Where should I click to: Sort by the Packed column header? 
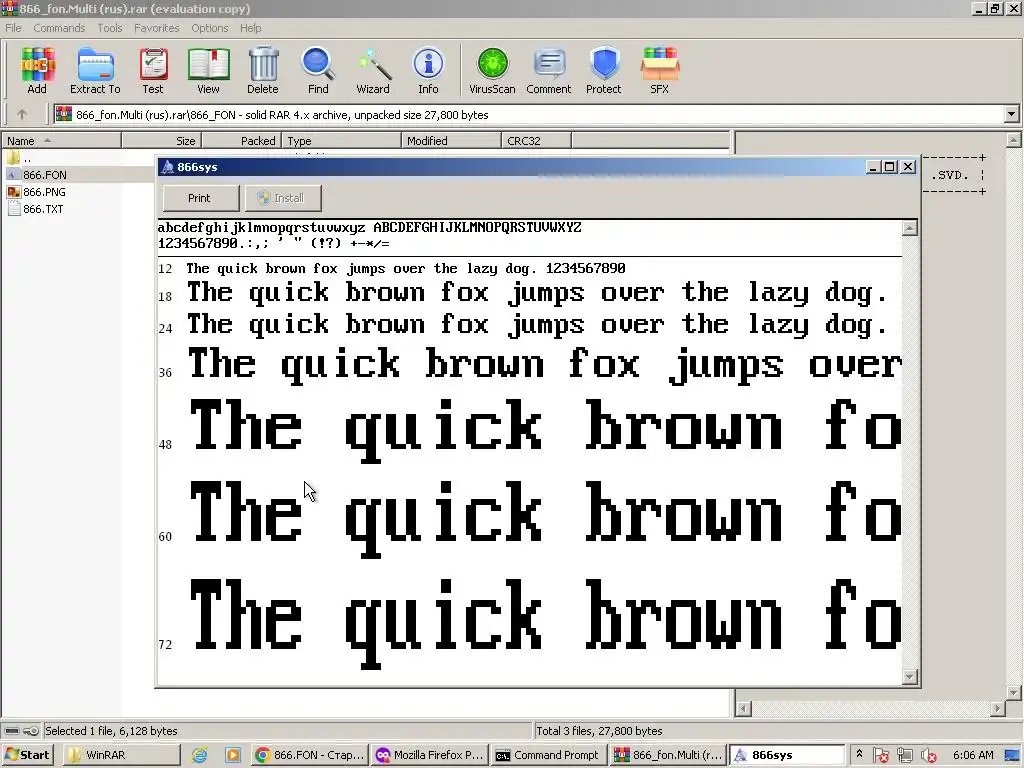[x=242, y=140]
